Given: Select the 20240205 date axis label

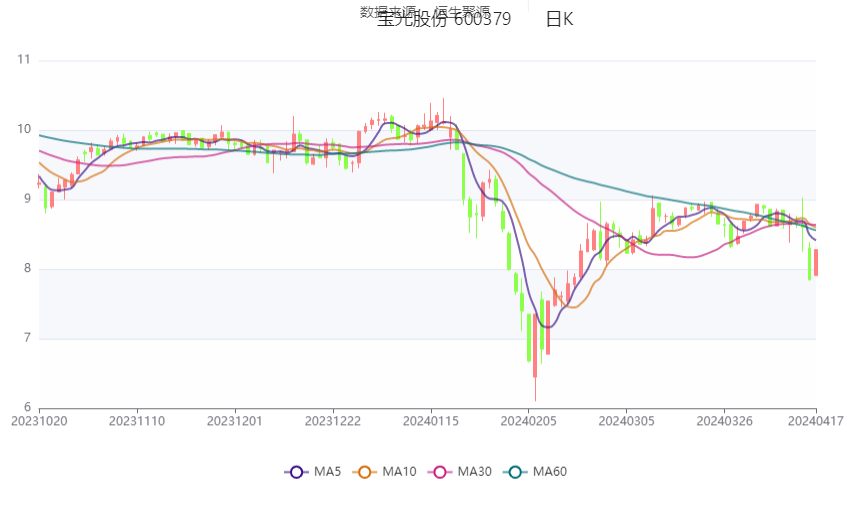Looking at the screenshot, I should point(529,422).
